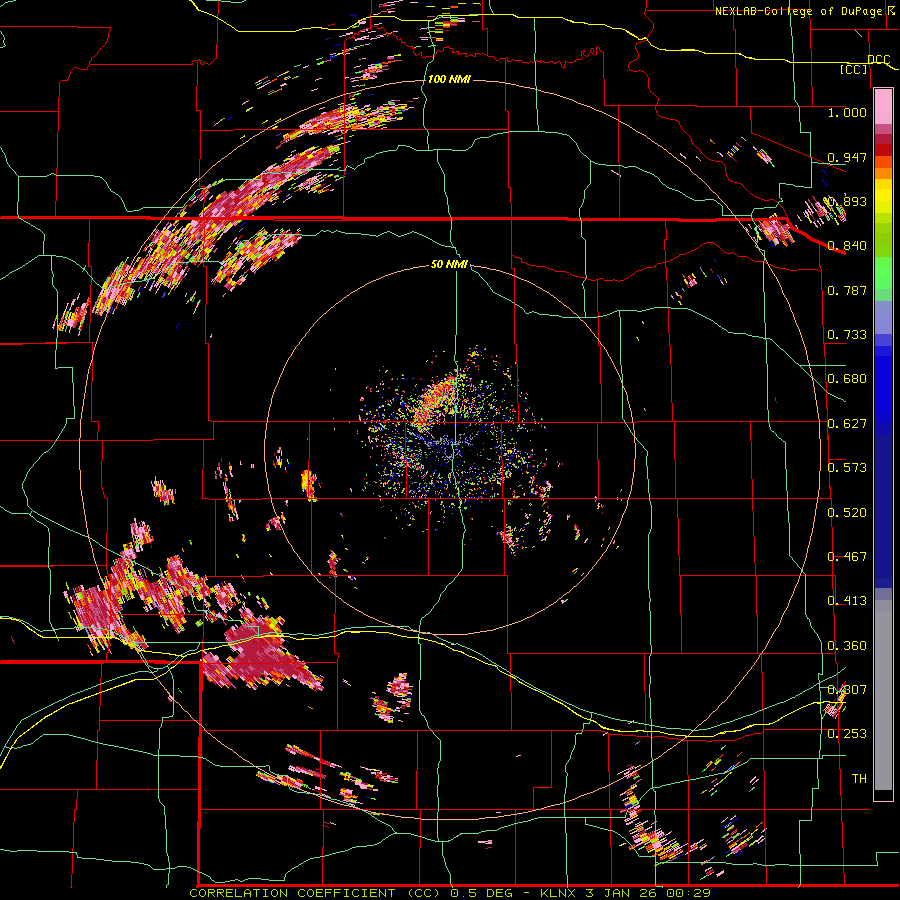Screen dimensions: 900x900
Task: Click the 0.520 scale value
Action: click(847, 512)
